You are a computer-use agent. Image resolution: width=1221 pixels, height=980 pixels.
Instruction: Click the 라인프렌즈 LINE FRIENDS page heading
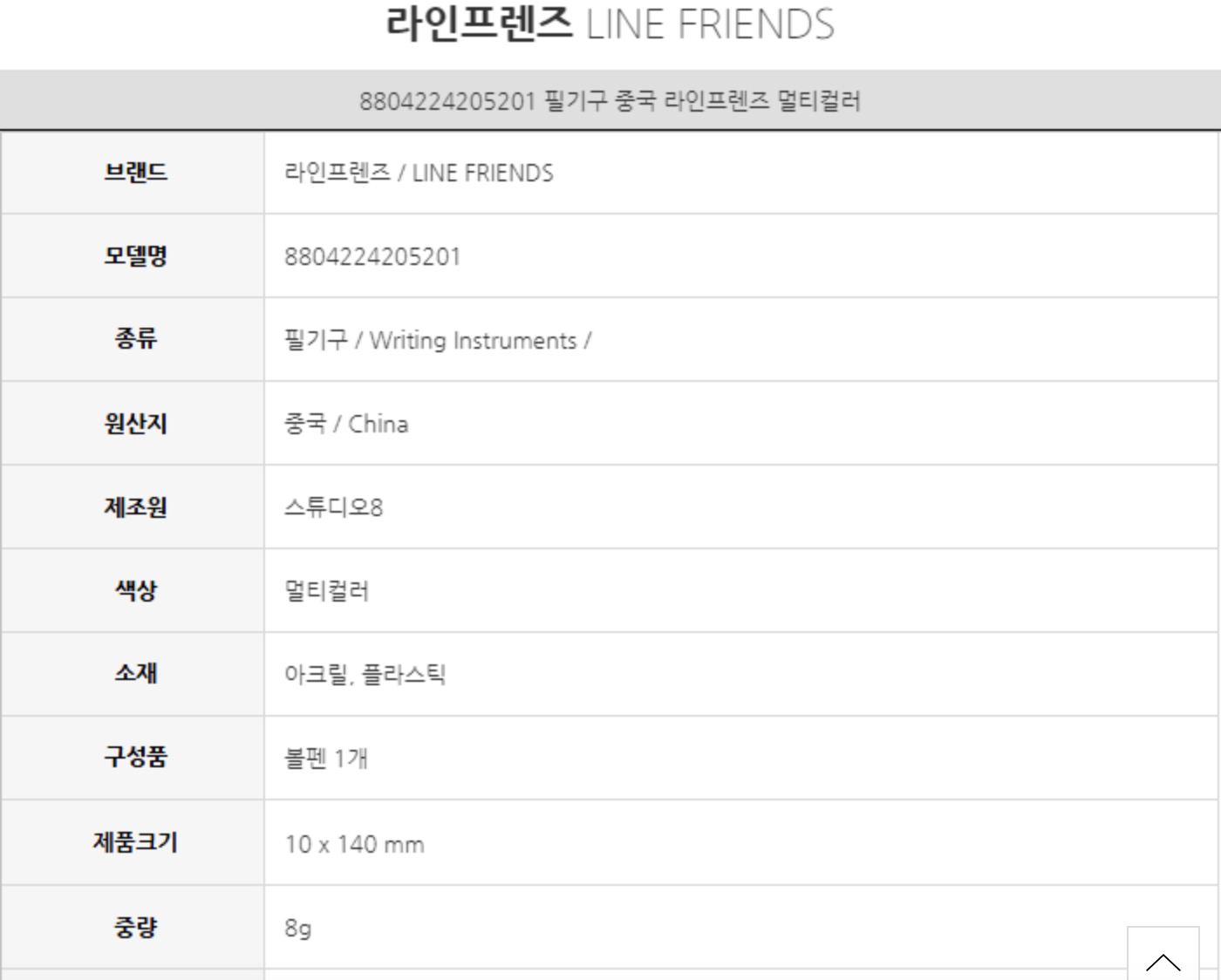[x=610, y=24]
